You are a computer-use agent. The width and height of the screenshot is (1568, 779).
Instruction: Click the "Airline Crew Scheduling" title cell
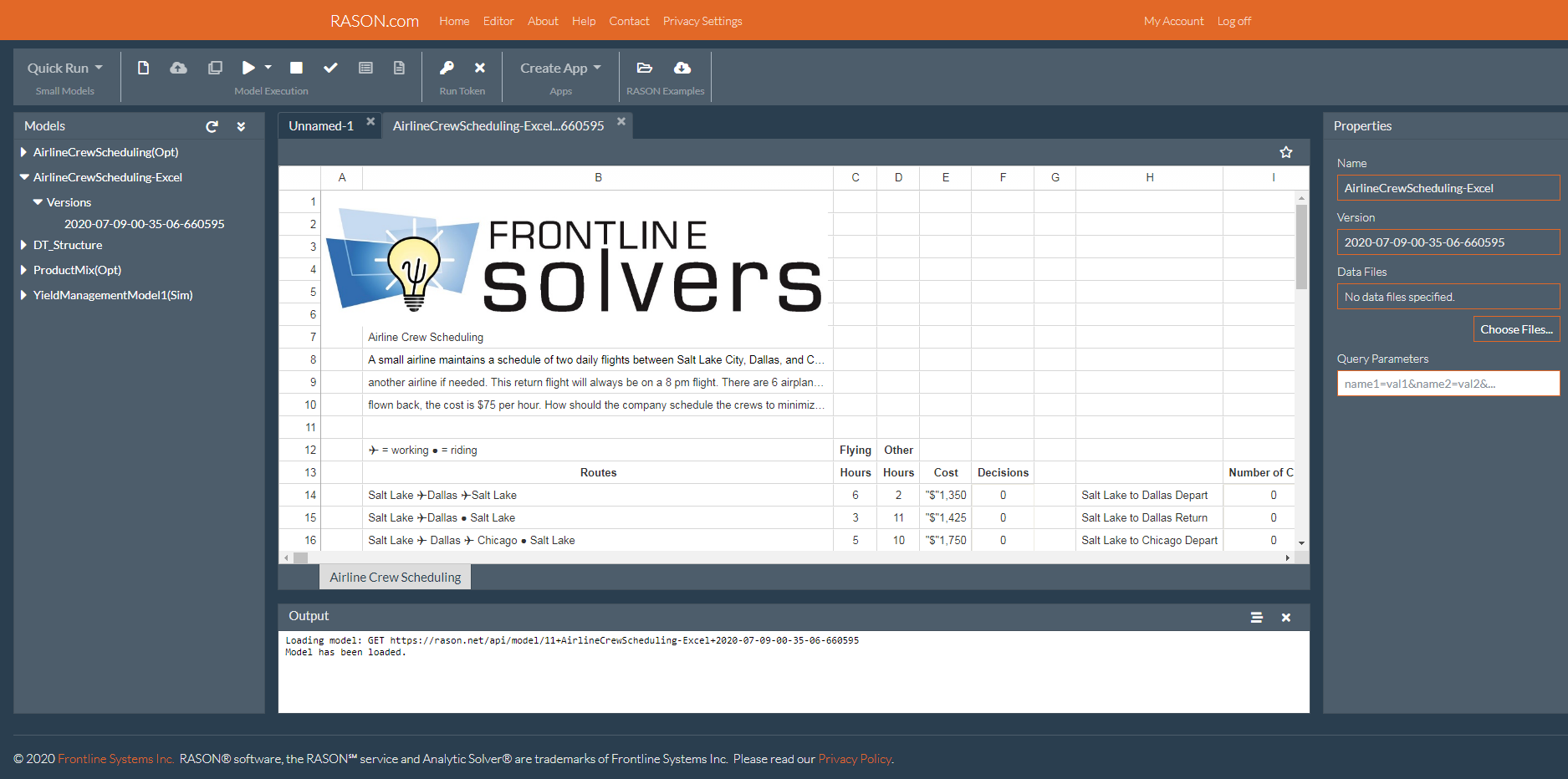point(598,338)
